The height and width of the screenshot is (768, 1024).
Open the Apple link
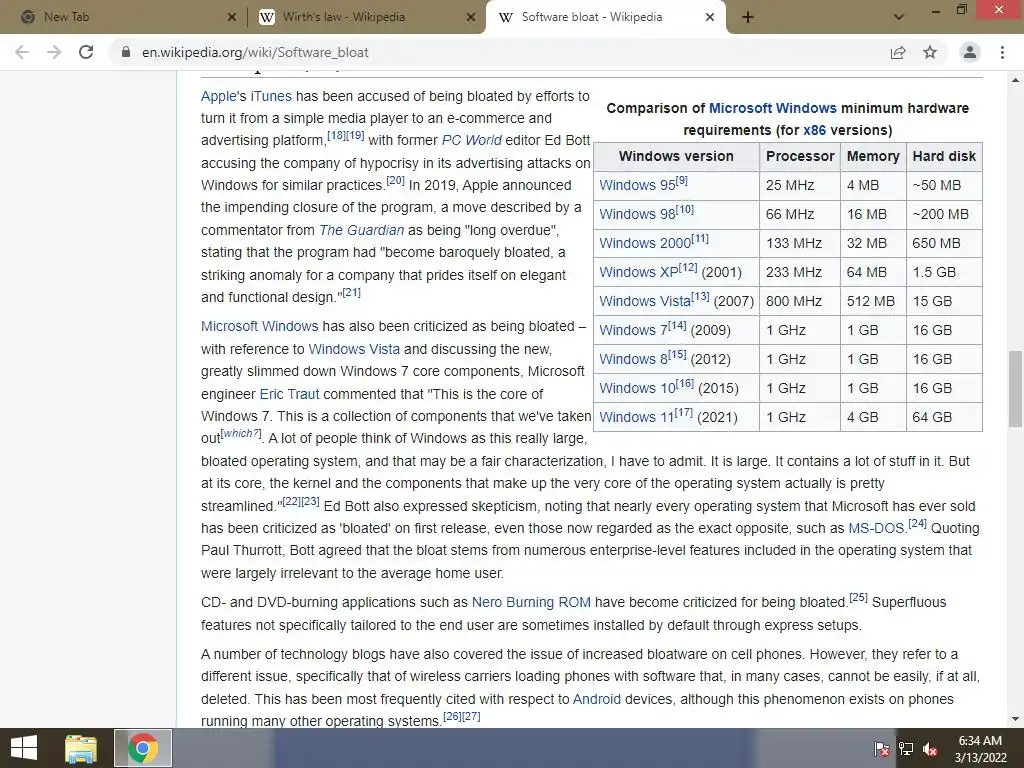coord(218,96)
